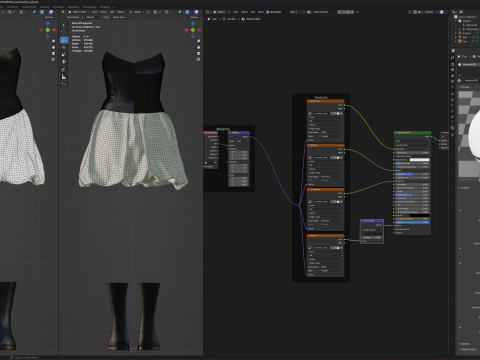The height and width of the screenshot is (360, 480).
Task: Click white subsurface color swatch on BSDF
Action: click(419, 160)
